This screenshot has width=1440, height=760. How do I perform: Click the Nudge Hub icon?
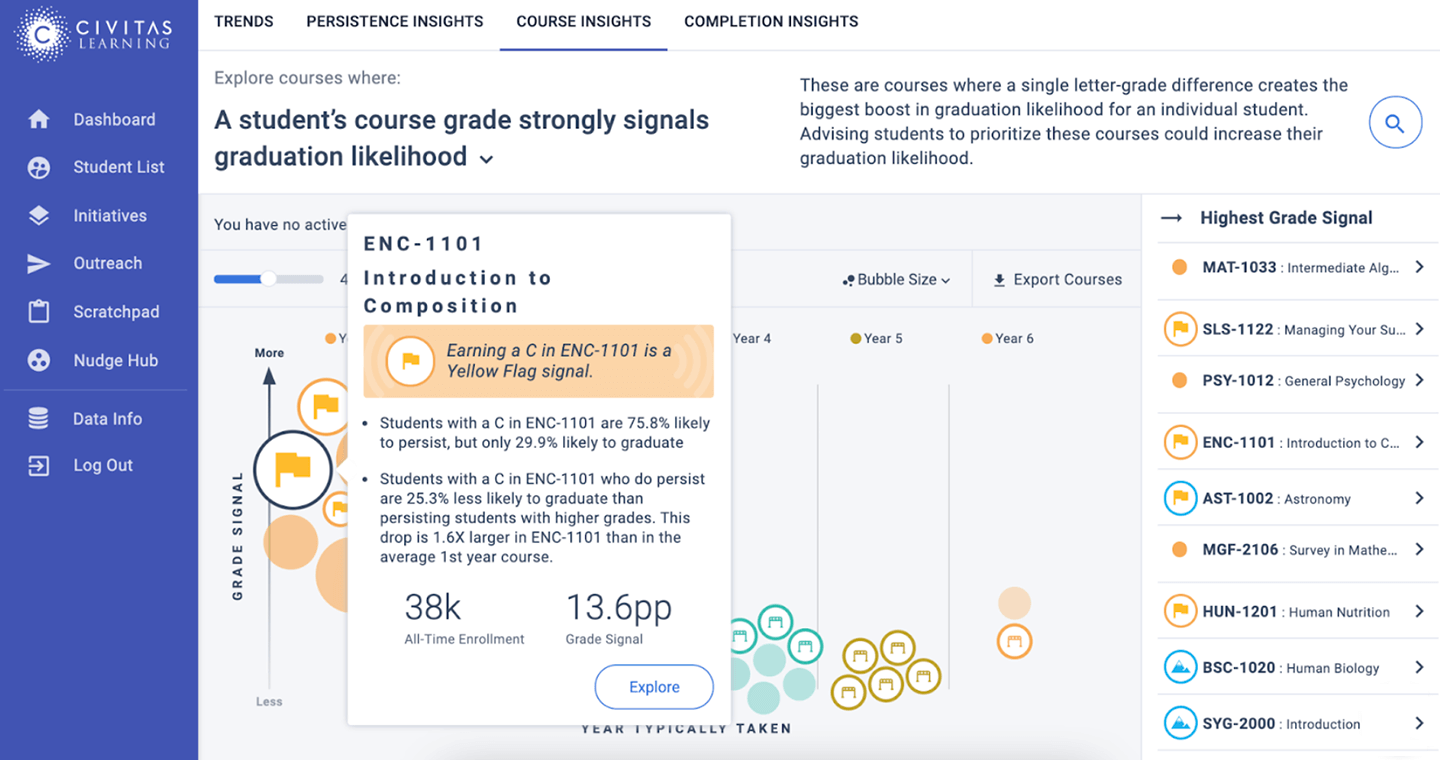(39, 361)
